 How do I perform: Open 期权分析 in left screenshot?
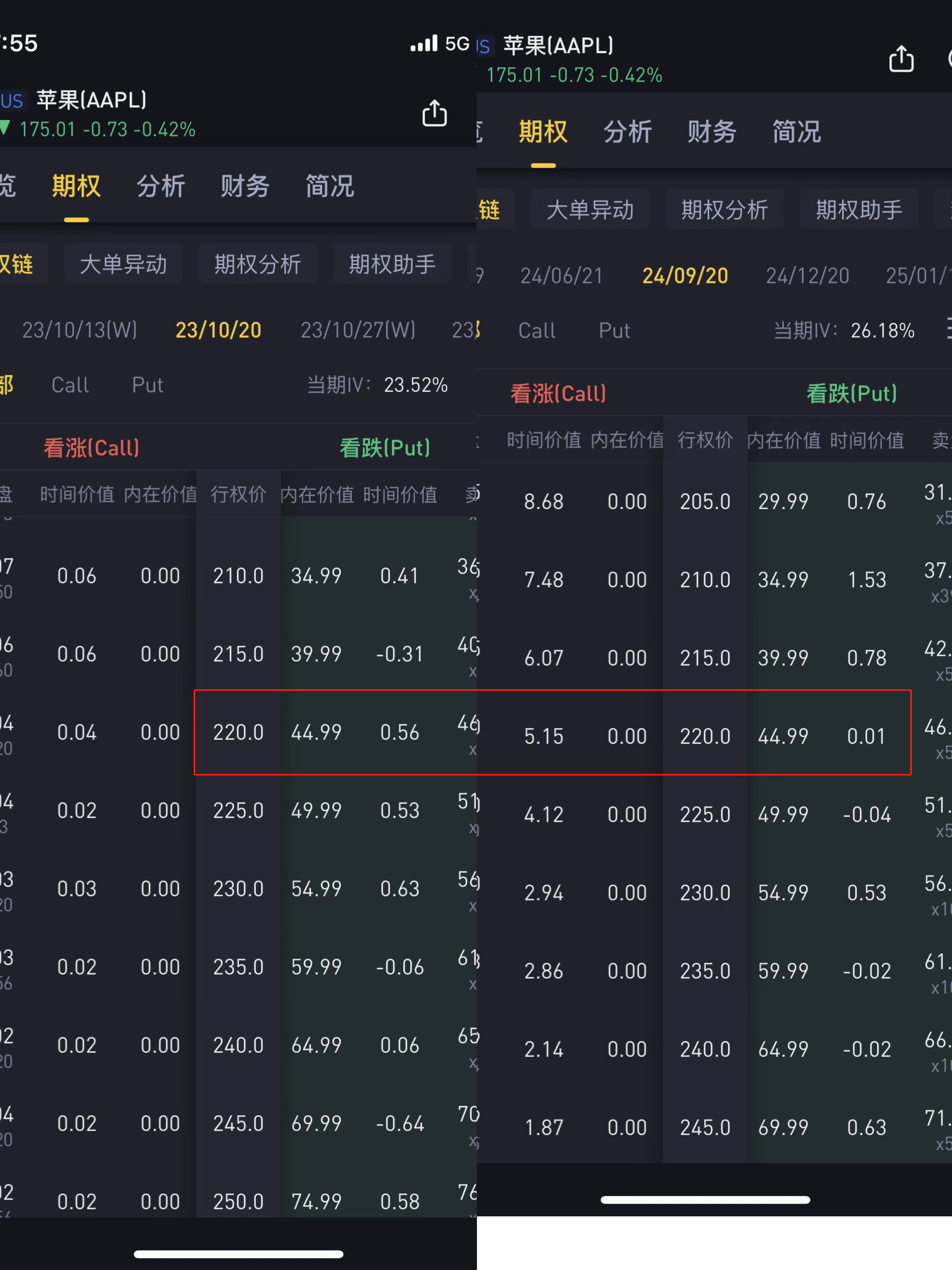[258, 264]
